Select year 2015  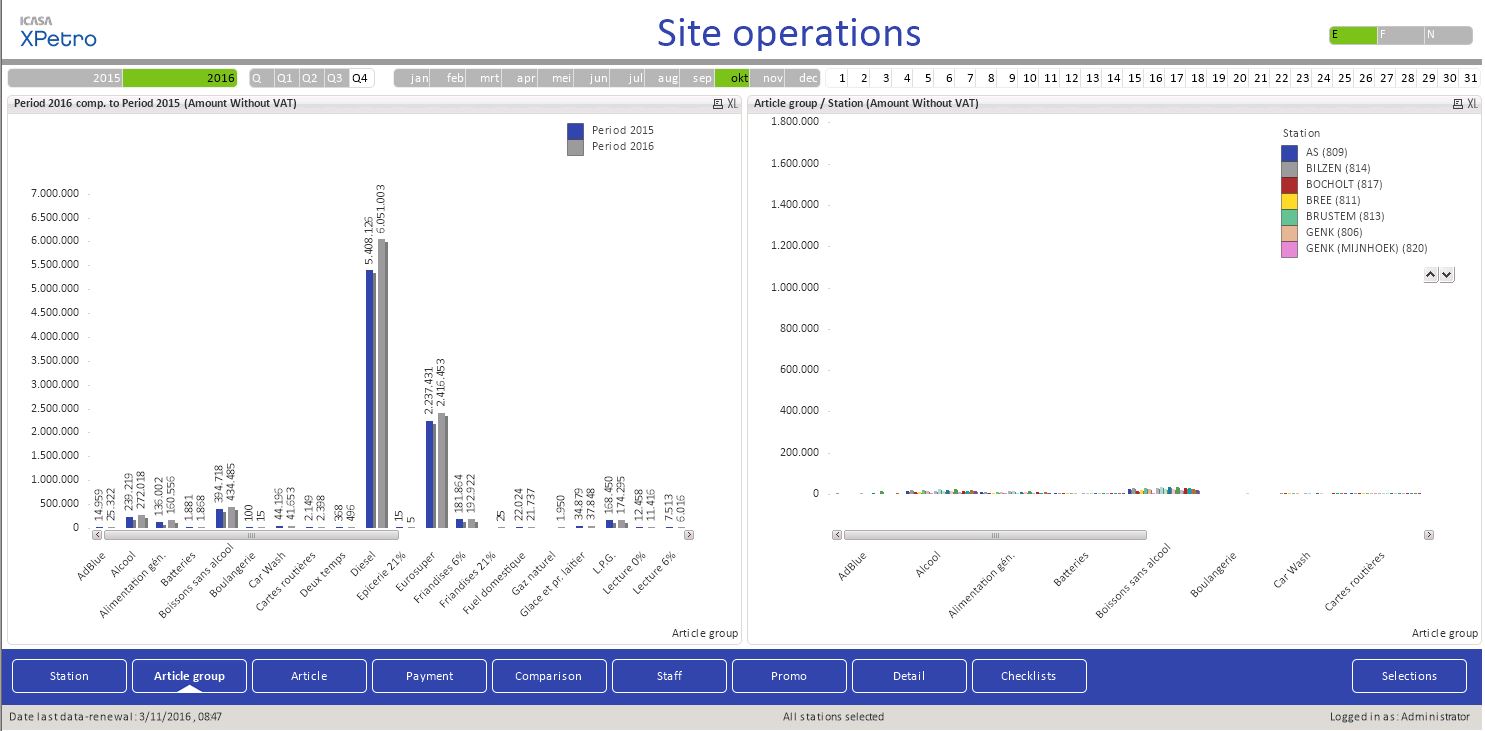pyautogui.click(x=65, y=78)
